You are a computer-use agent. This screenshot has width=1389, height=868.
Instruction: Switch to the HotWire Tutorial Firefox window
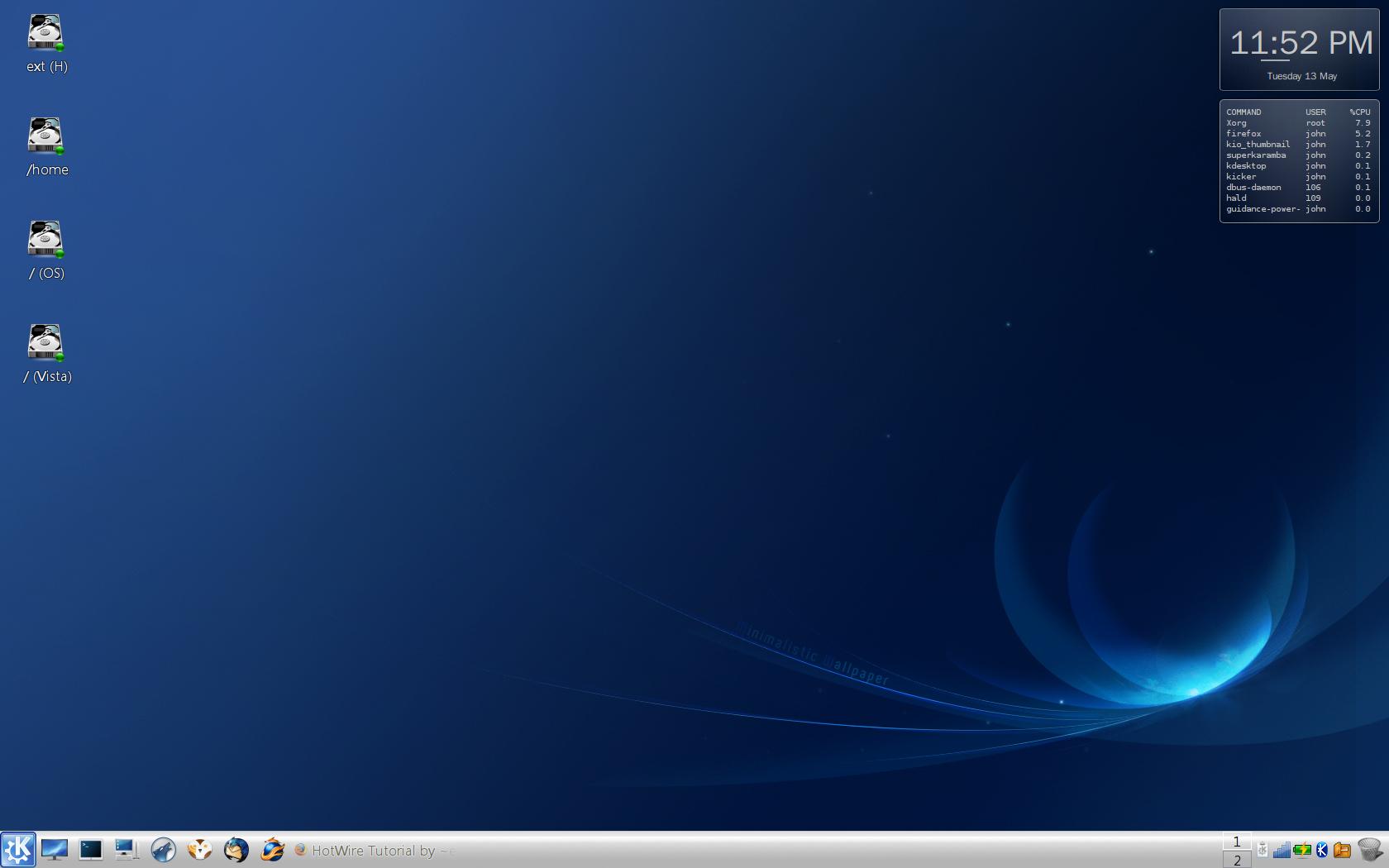pyautogui.click(x=374, y=851)
